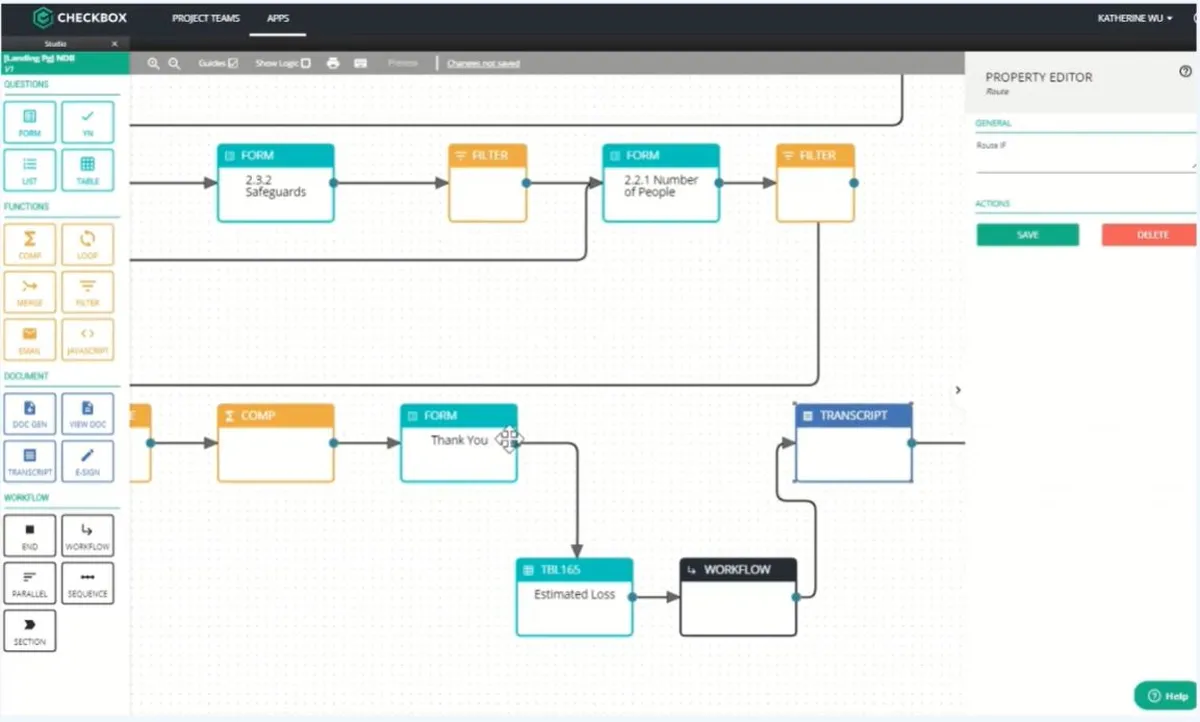
Task: Pick the E-SIGN document block
Action: coord(87,461)
